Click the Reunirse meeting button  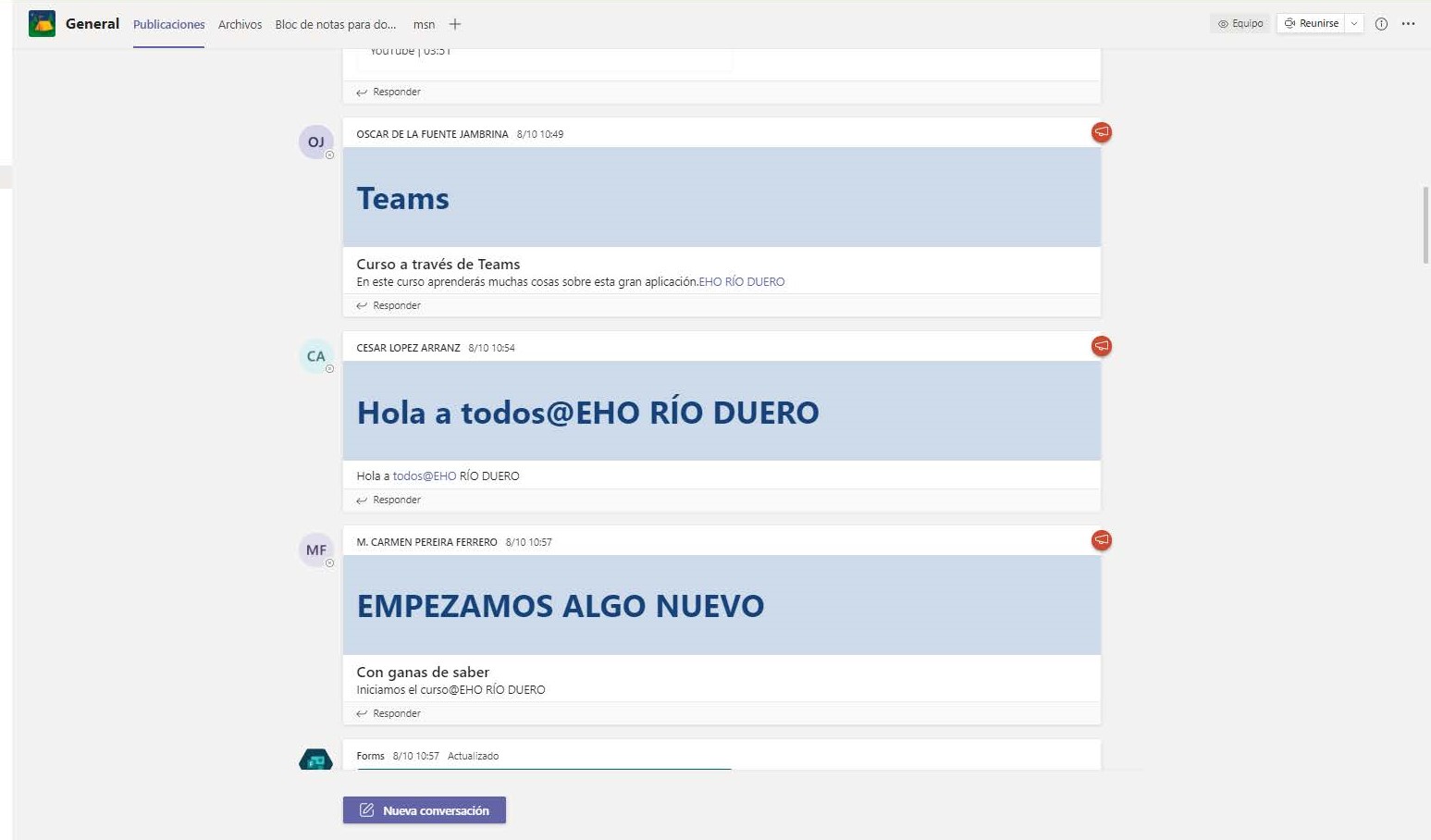[1311, 24]
